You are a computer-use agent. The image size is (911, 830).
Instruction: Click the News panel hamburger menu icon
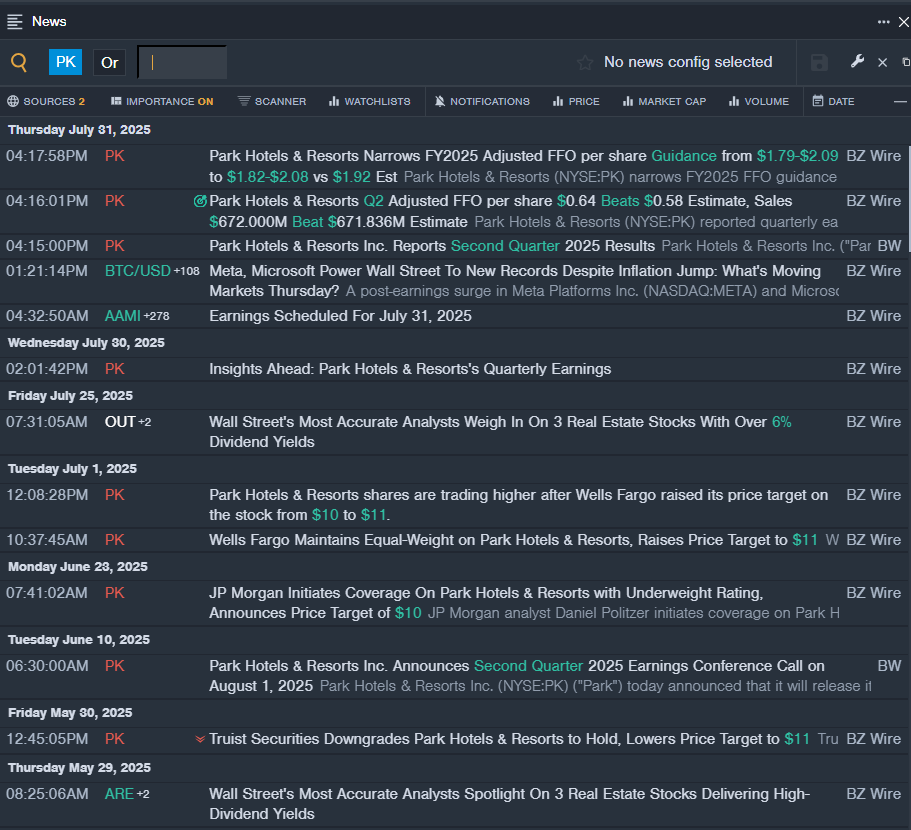click(x=15, y=22)
